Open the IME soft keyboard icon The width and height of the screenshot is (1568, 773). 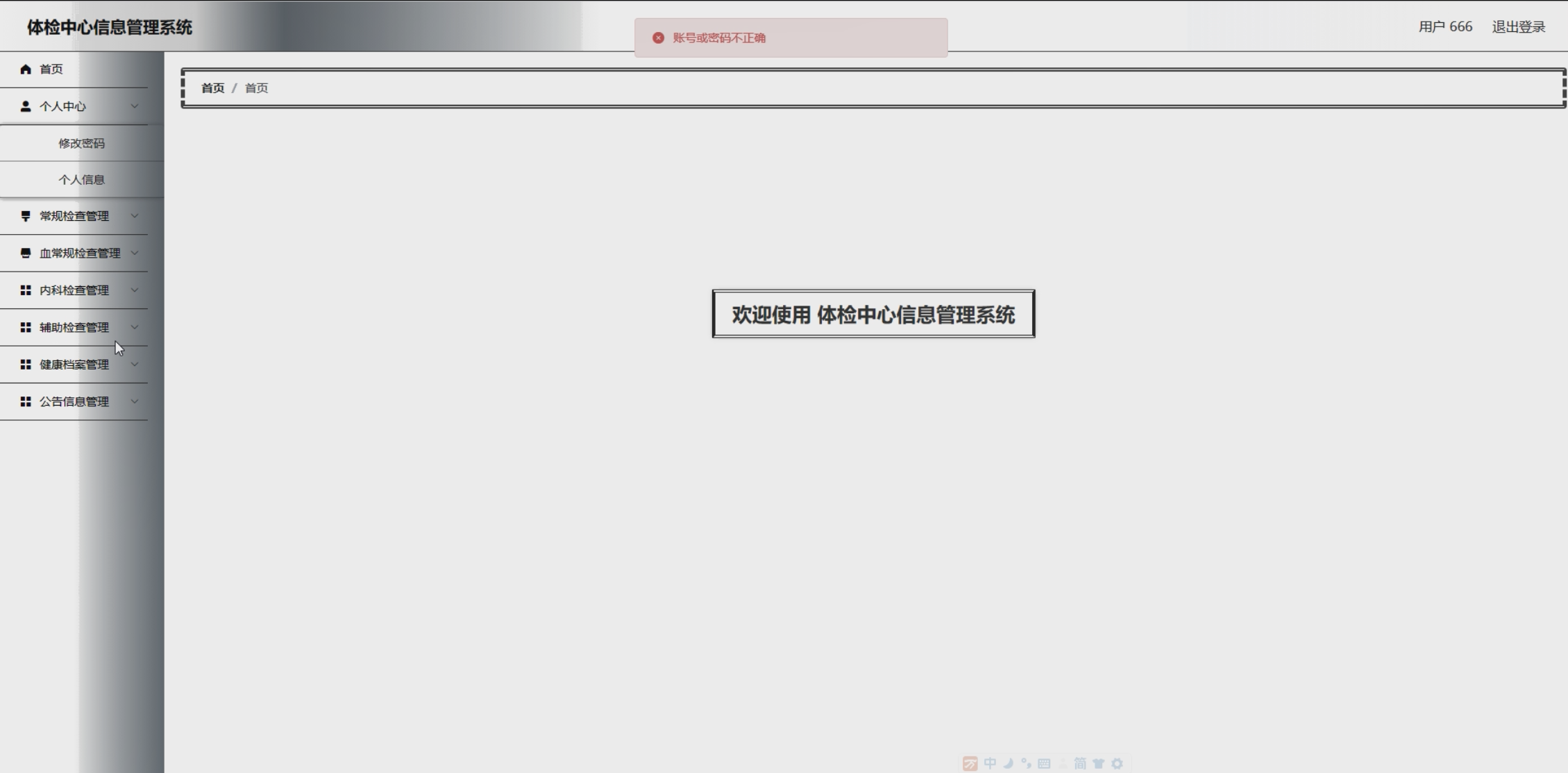pyautogui.click(x=1044, y=763)
